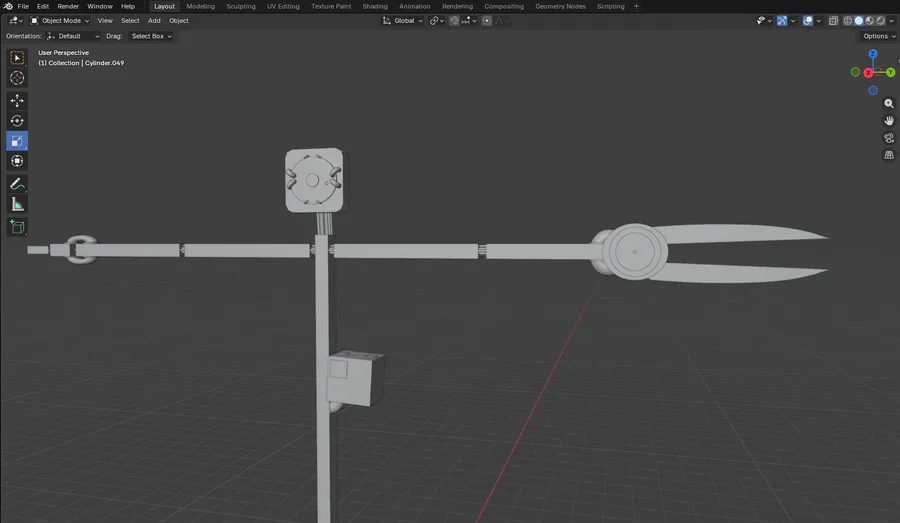The width and height of the screenshot is (900, 523).
Task: Open the File menu
Action: [23, 6]
